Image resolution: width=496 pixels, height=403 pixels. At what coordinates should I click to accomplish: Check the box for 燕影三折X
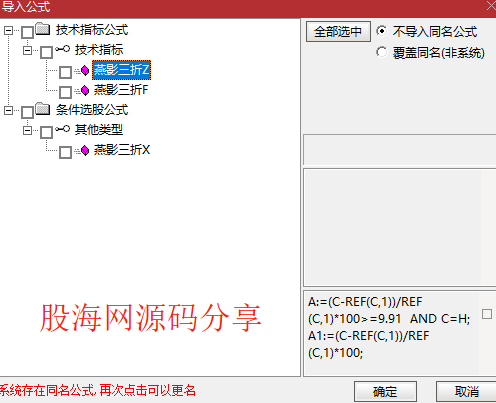65,152
